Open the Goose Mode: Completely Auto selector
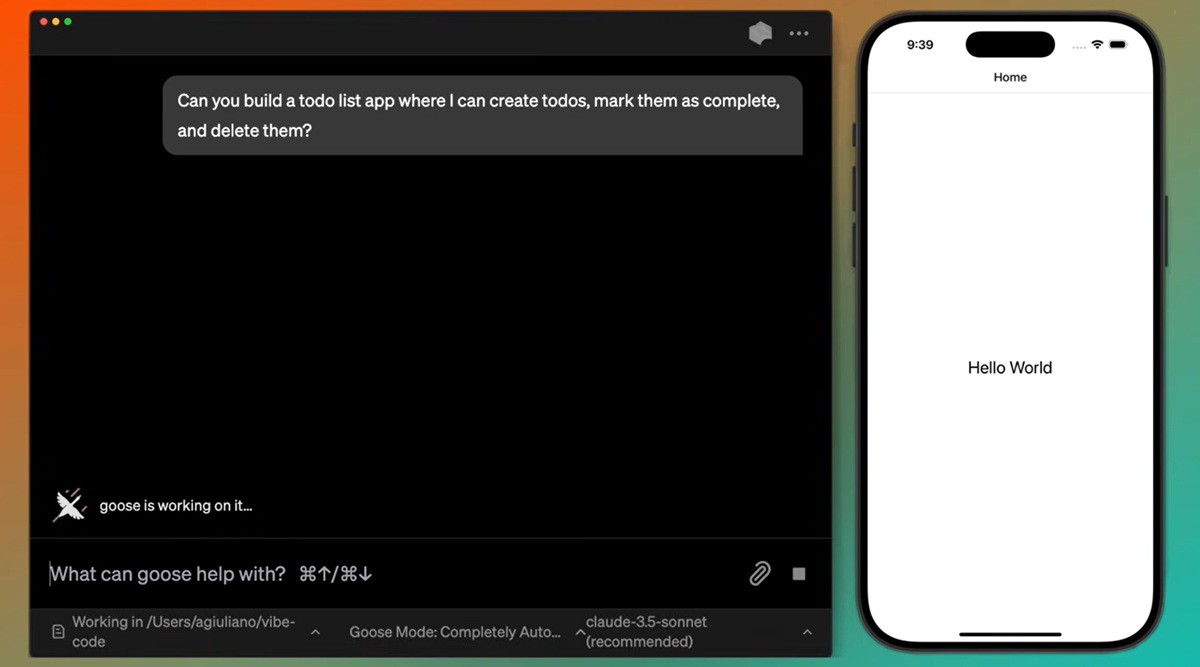 (455, 632)
